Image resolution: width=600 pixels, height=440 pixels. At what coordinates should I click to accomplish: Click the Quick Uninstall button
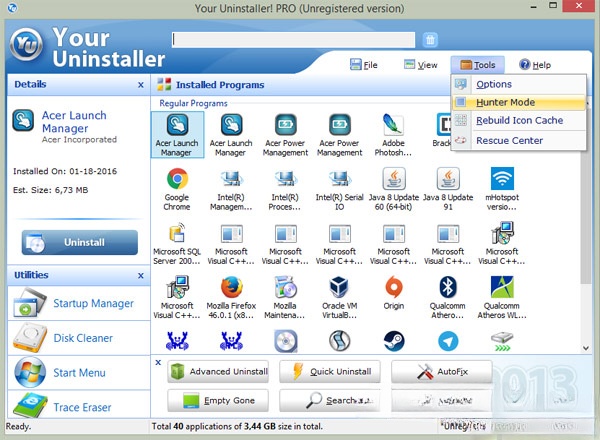330,371
